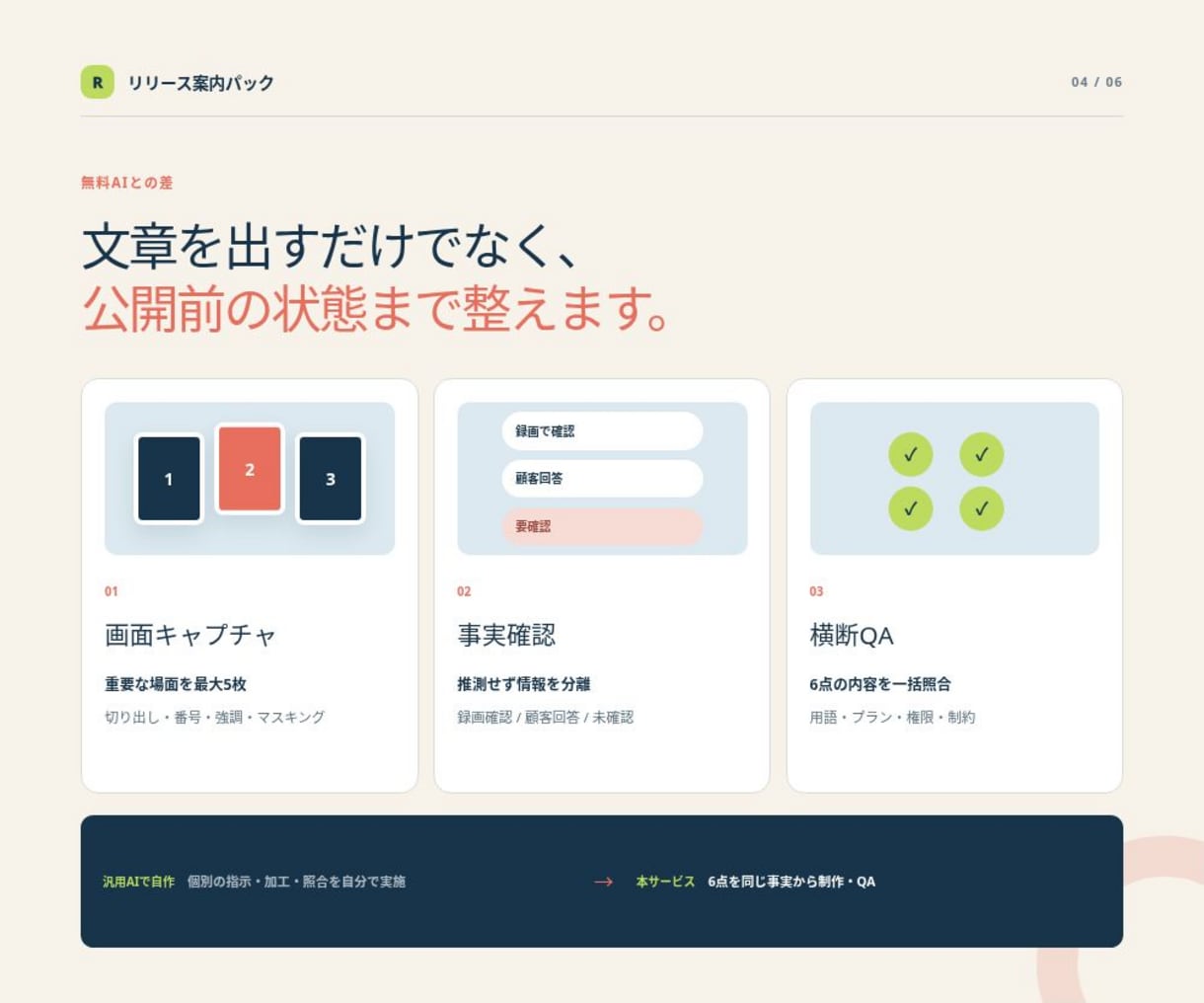Click the text 切り出し・番号・強調・マスキング

click(x=214, y=718)
